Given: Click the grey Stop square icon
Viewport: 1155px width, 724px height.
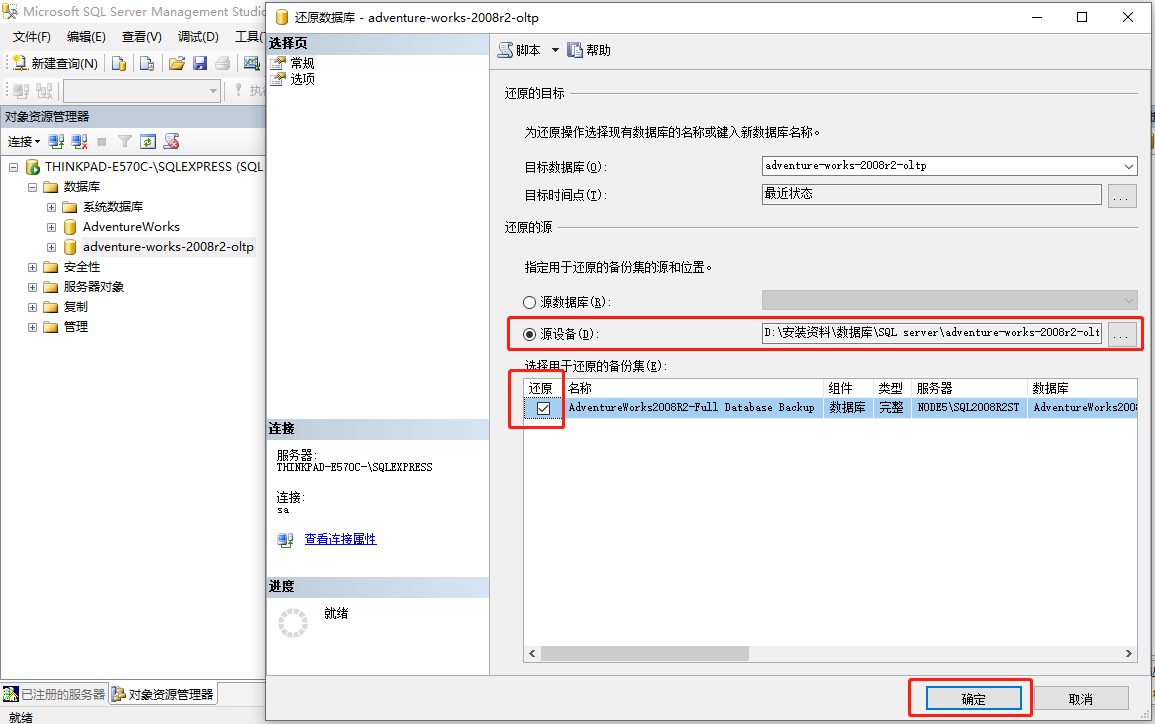Looking at the screenshot, I should [x=102, y=141].
